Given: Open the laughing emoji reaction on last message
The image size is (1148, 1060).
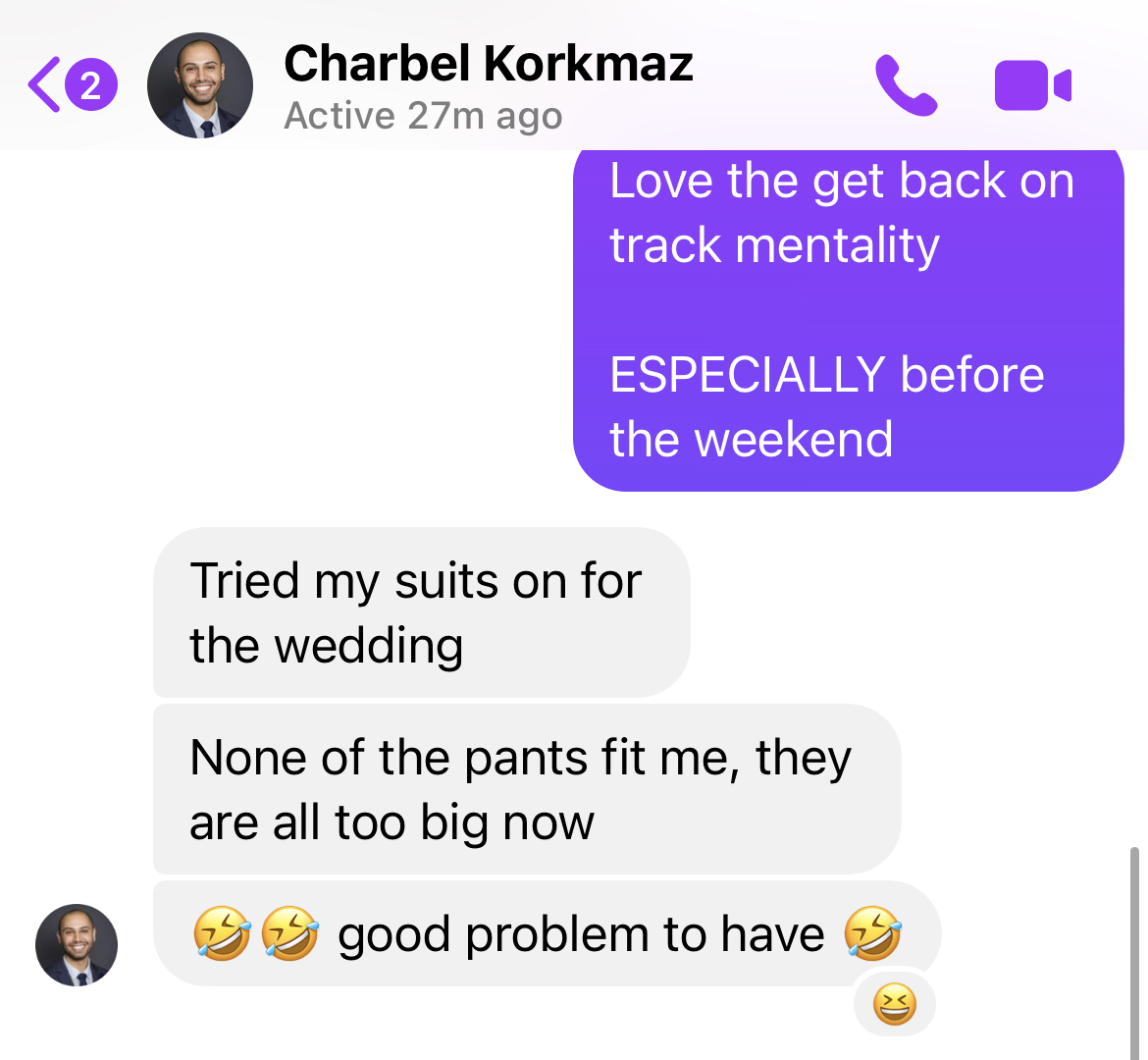Looking at the screenshot, I should point(895,1004).
